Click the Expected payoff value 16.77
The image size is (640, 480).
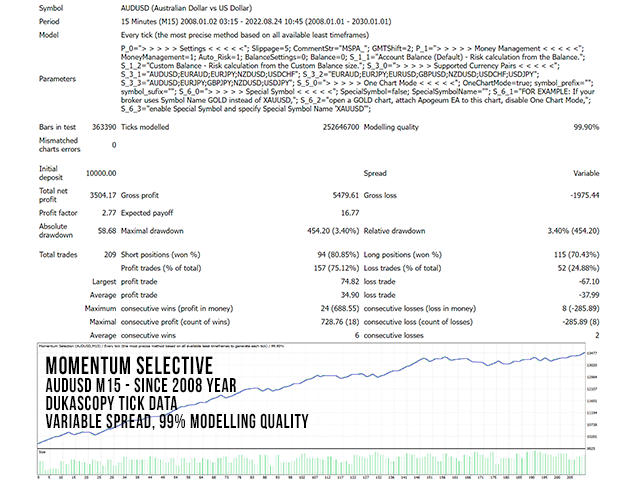click(x=350, y=213)
